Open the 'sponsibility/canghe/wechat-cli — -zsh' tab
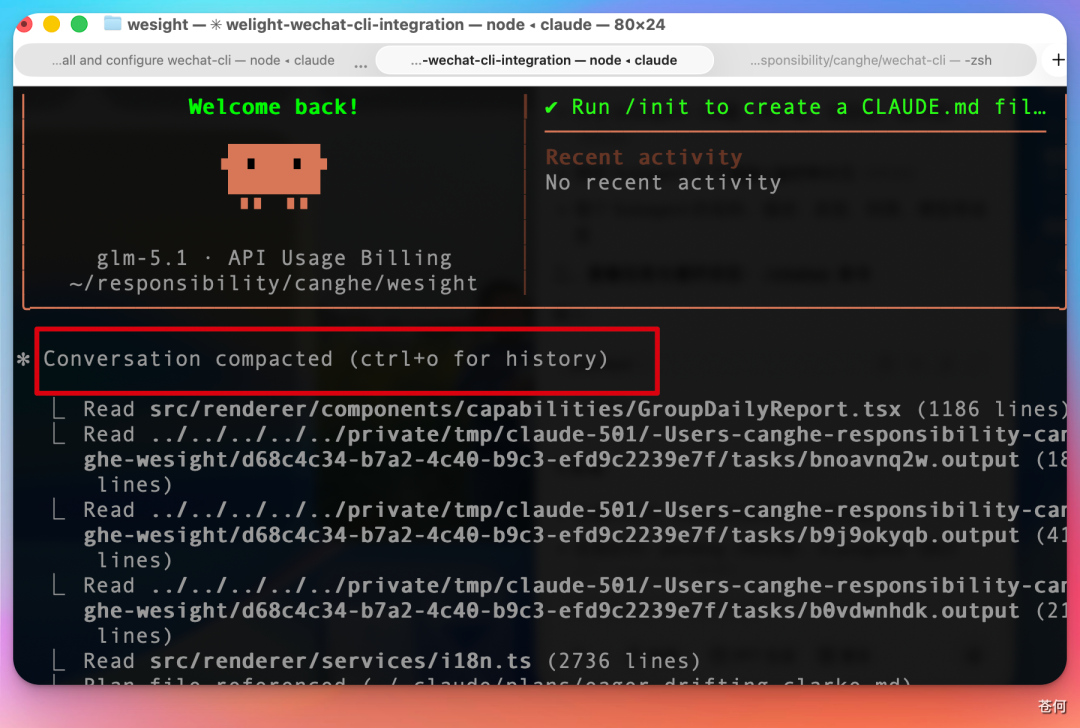The width and height of the screenshot is (1080, 728). point(871,61)
